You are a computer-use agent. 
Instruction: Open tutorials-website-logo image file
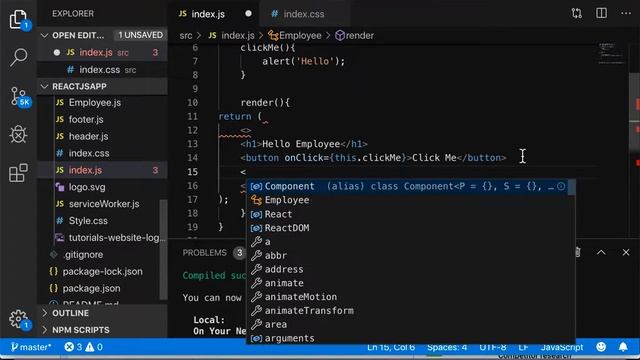(102, 238)
